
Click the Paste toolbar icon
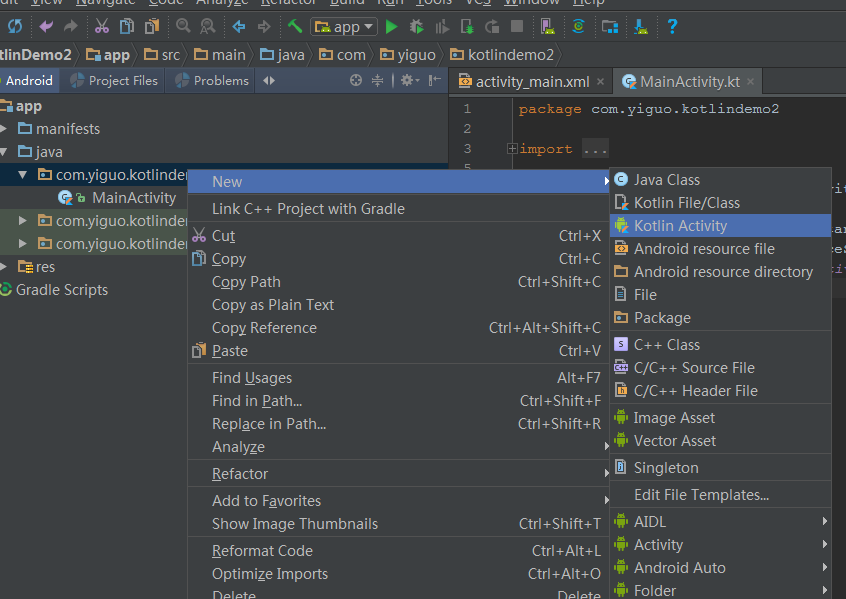(152, 26)
